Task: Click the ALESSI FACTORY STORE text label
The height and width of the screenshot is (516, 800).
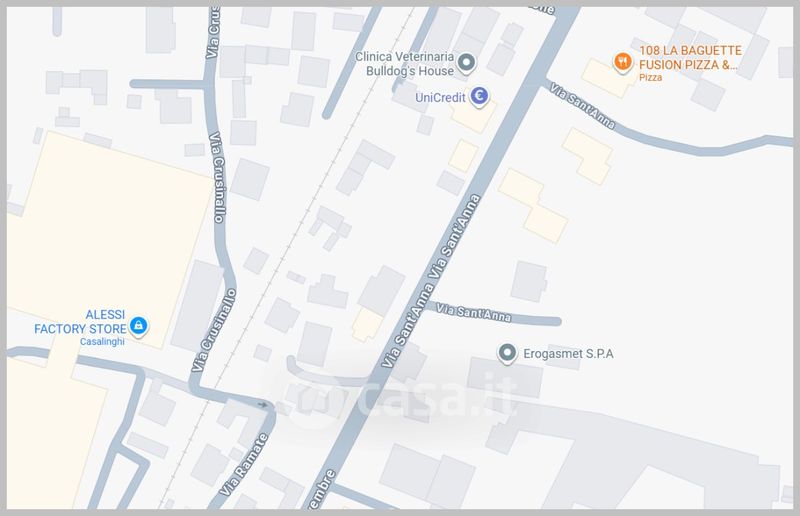Action: [x=80, y=322]
